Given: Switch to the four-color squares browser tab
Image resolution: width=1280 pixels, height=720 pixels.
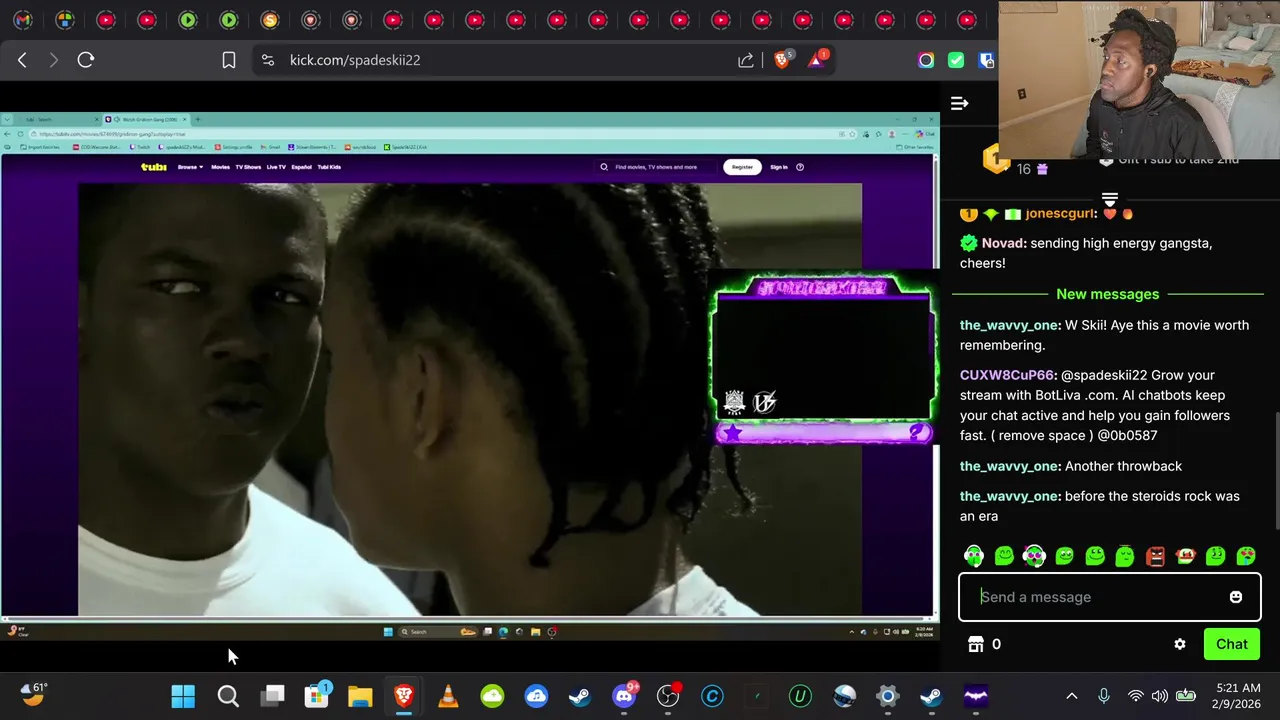Looking at the screenshot, I should coord(64,20).
